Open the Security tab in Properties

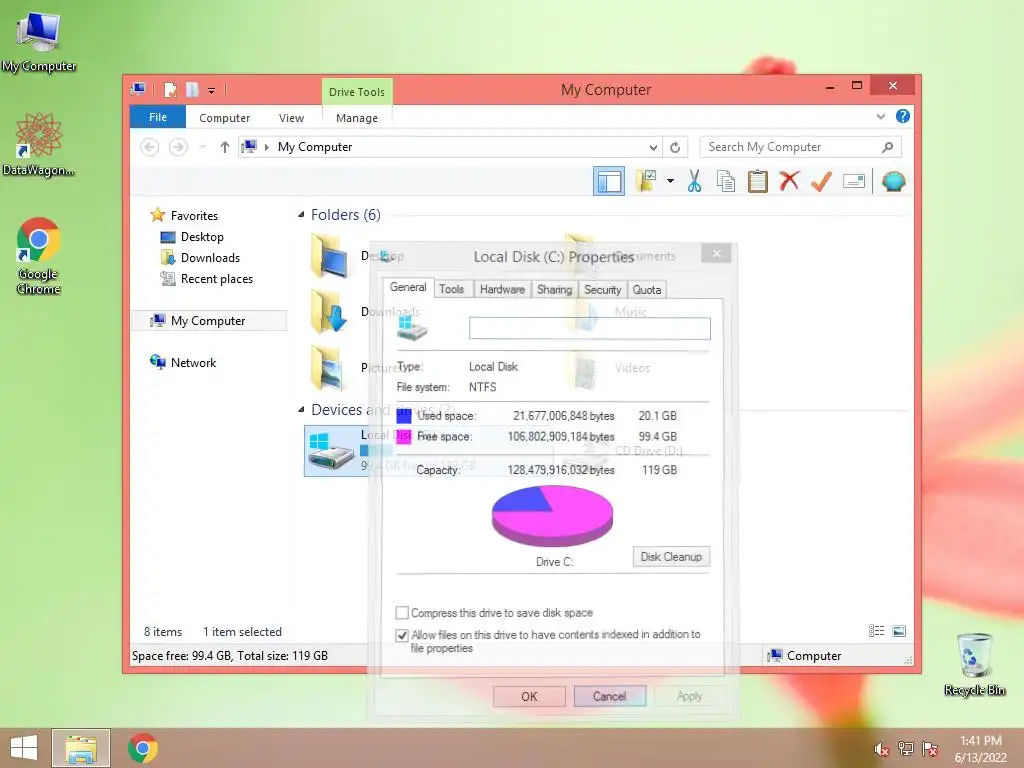602,289
